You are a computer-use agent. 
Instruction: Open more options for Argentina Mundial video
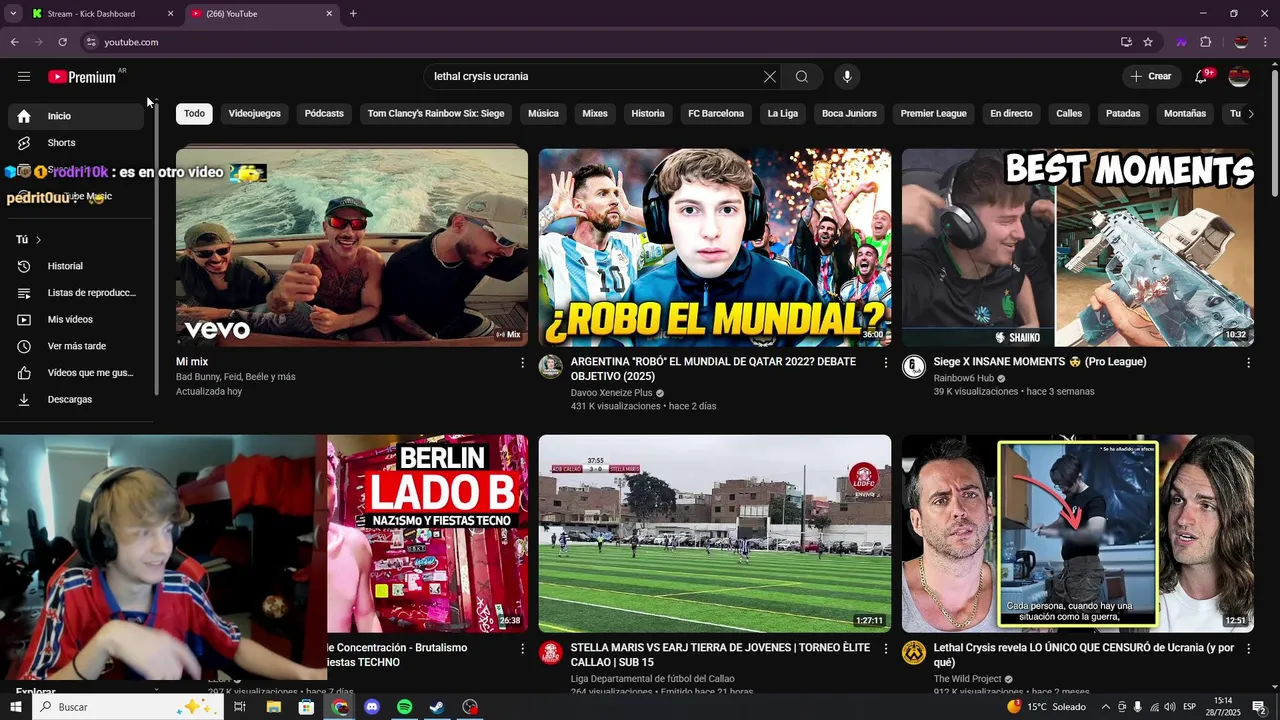(885, 363)
